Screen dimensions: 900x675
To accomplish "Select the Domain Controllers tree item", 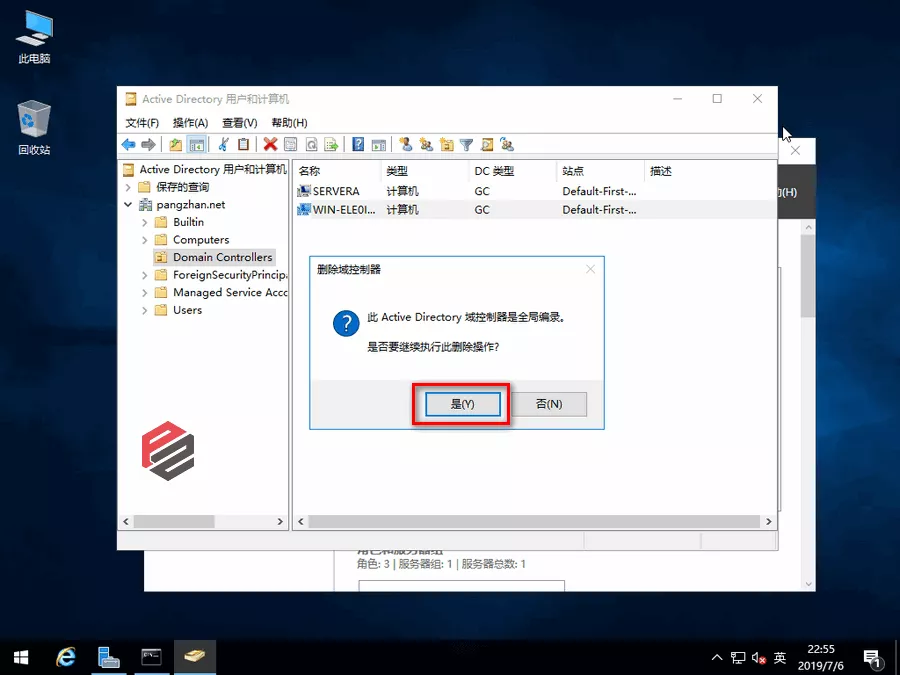I will click(x=222, y=257).
